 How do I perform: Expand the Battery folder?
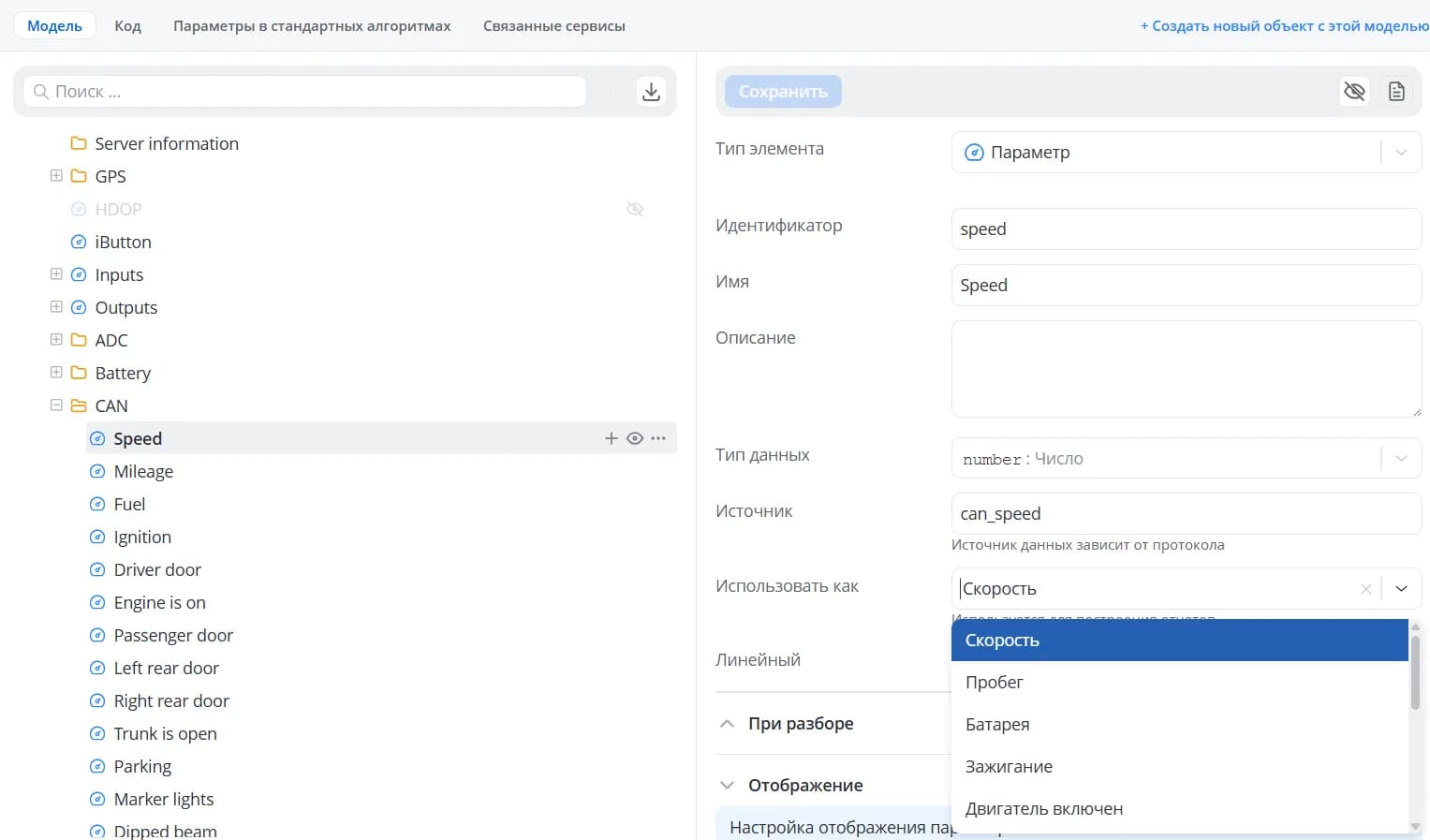tap(56, 373)
